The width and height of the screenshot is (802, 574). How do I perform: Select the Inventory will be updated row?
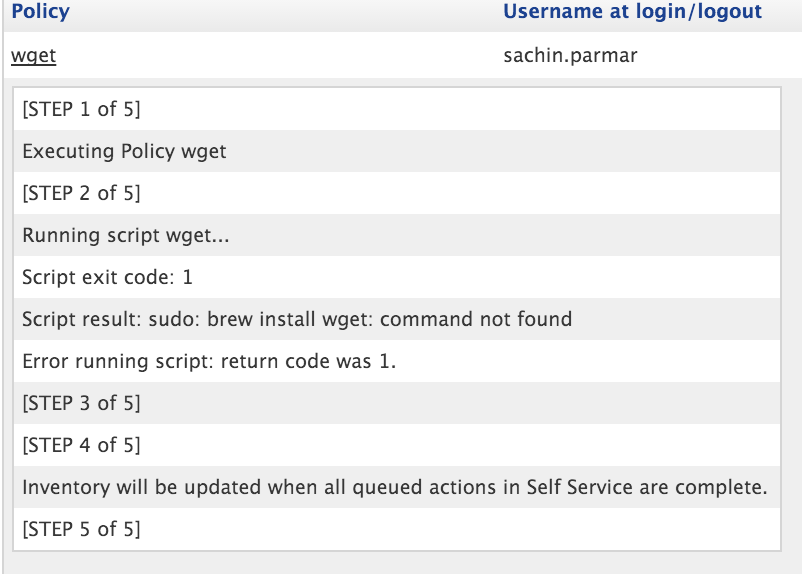tap(397, 487)
